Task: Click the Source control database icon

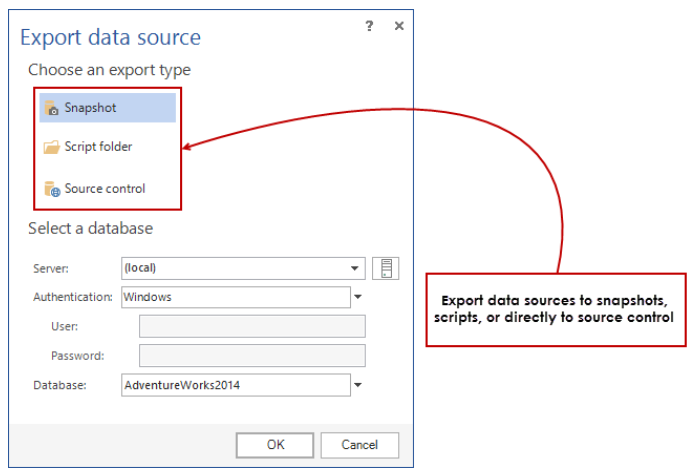Action: [x=52, y=189]
